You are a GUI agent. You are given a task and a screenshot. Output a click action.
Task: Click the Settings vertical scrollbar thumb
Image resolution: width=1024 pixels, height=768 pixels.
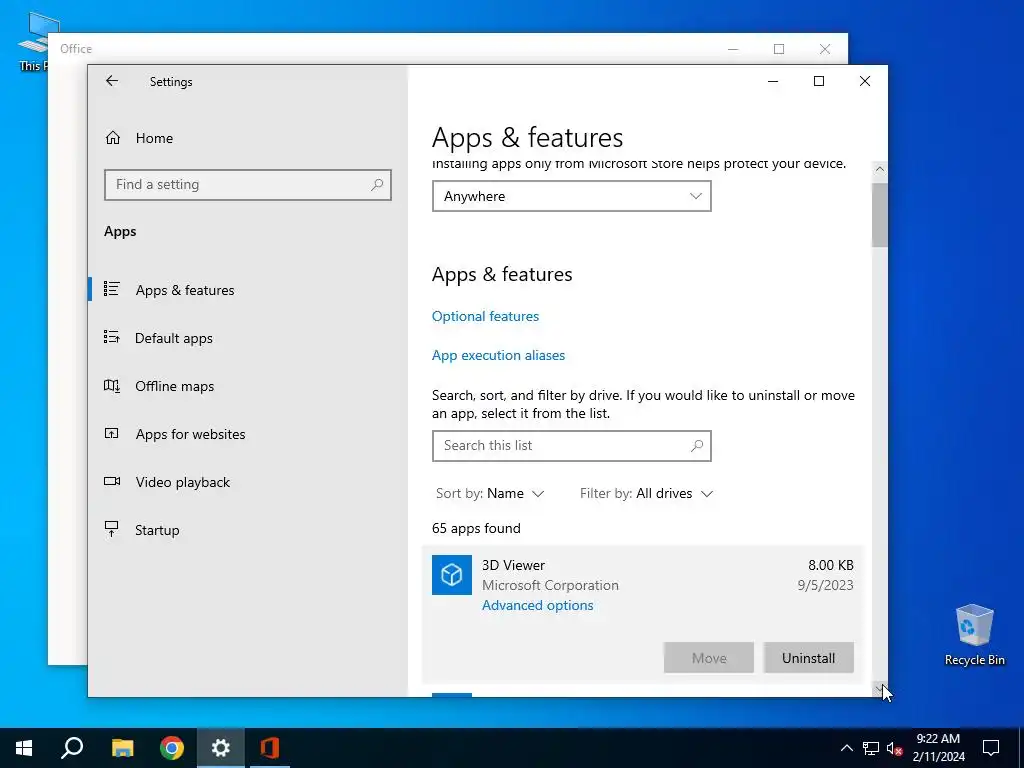tap(880, 215)
